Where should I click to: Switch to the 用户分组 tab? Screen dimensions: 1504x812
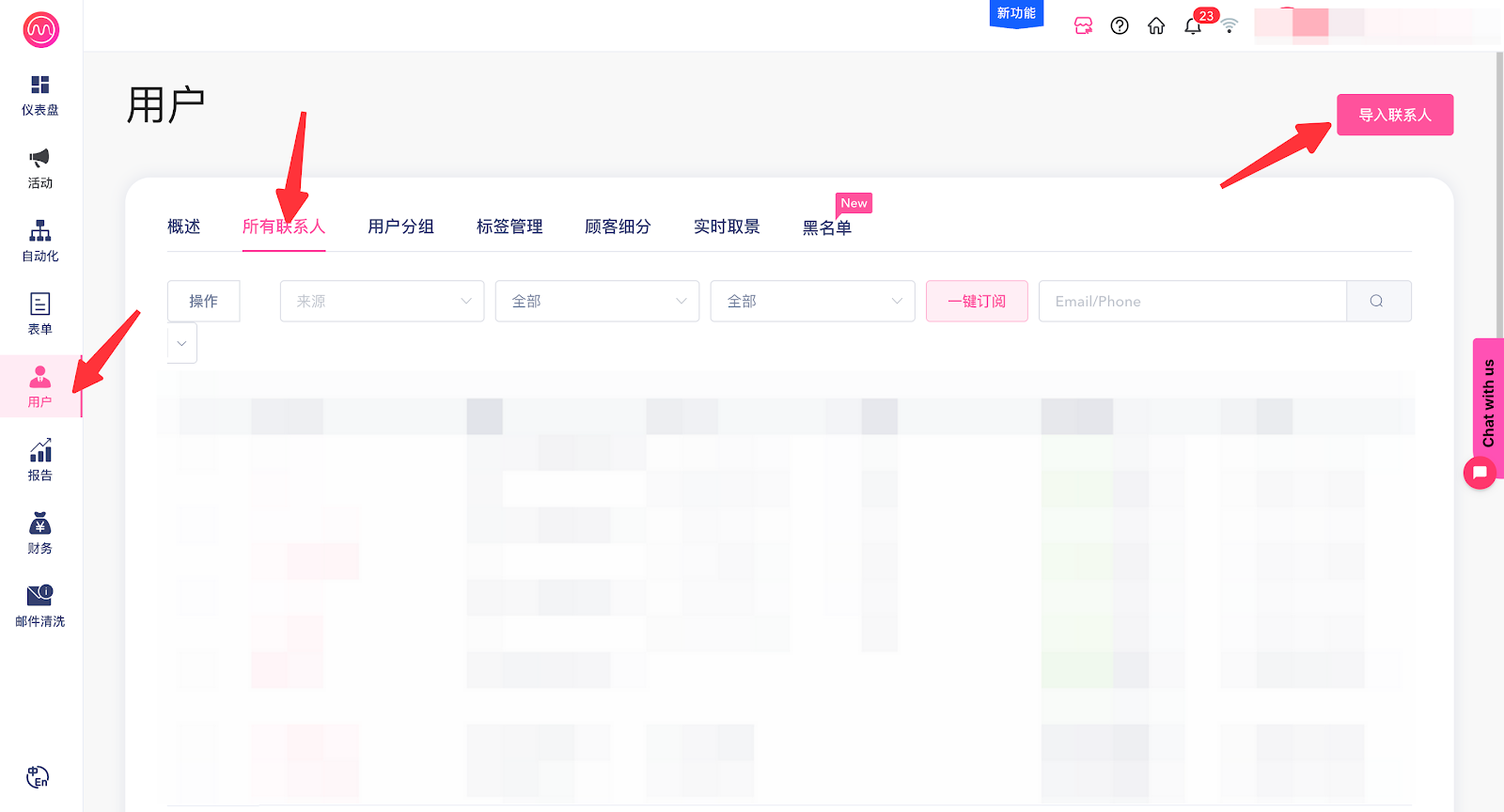tap(400, 226)
